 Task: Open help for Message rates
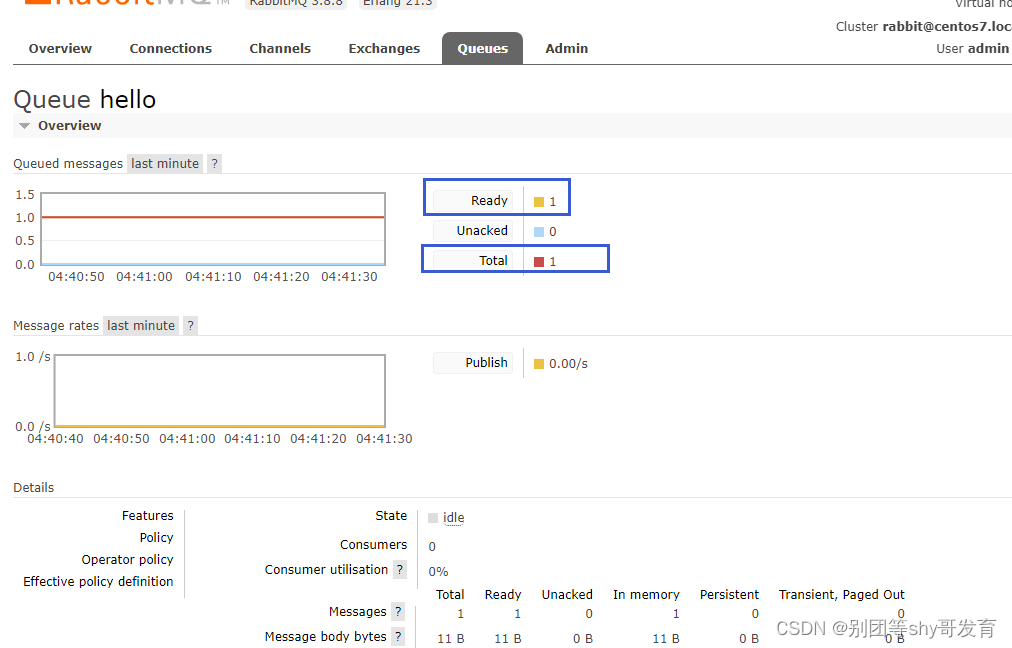click(190, 326)
